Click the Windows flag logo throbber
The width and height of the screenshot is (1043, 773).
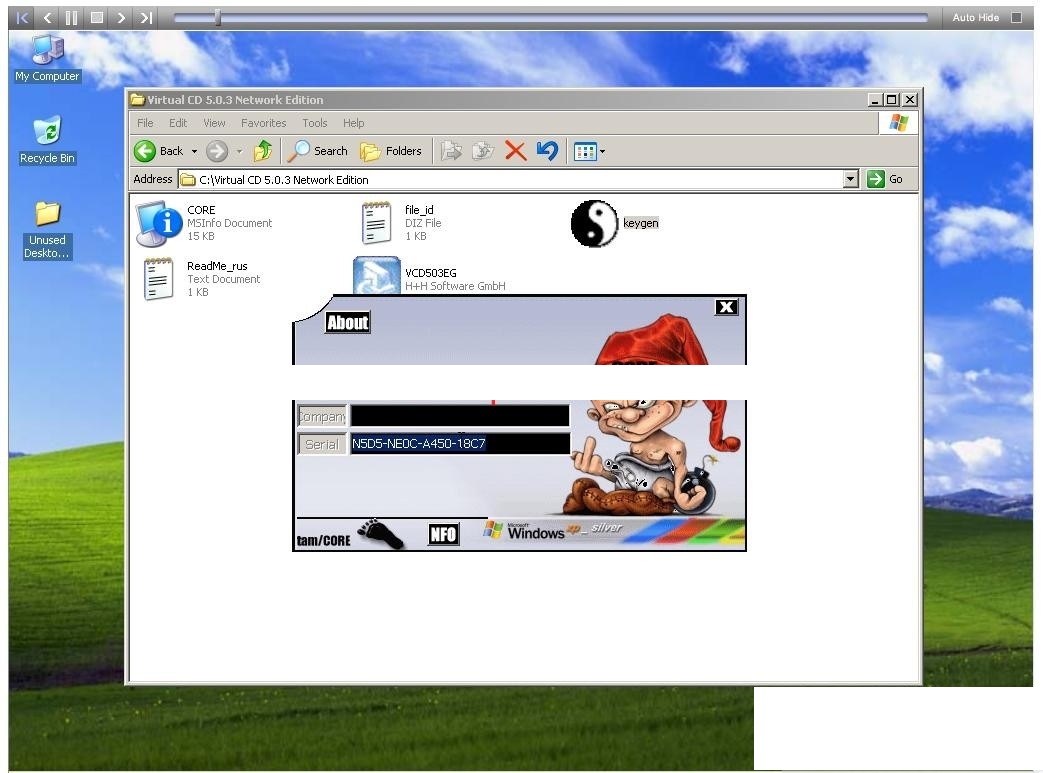click(x=898, y=123)
